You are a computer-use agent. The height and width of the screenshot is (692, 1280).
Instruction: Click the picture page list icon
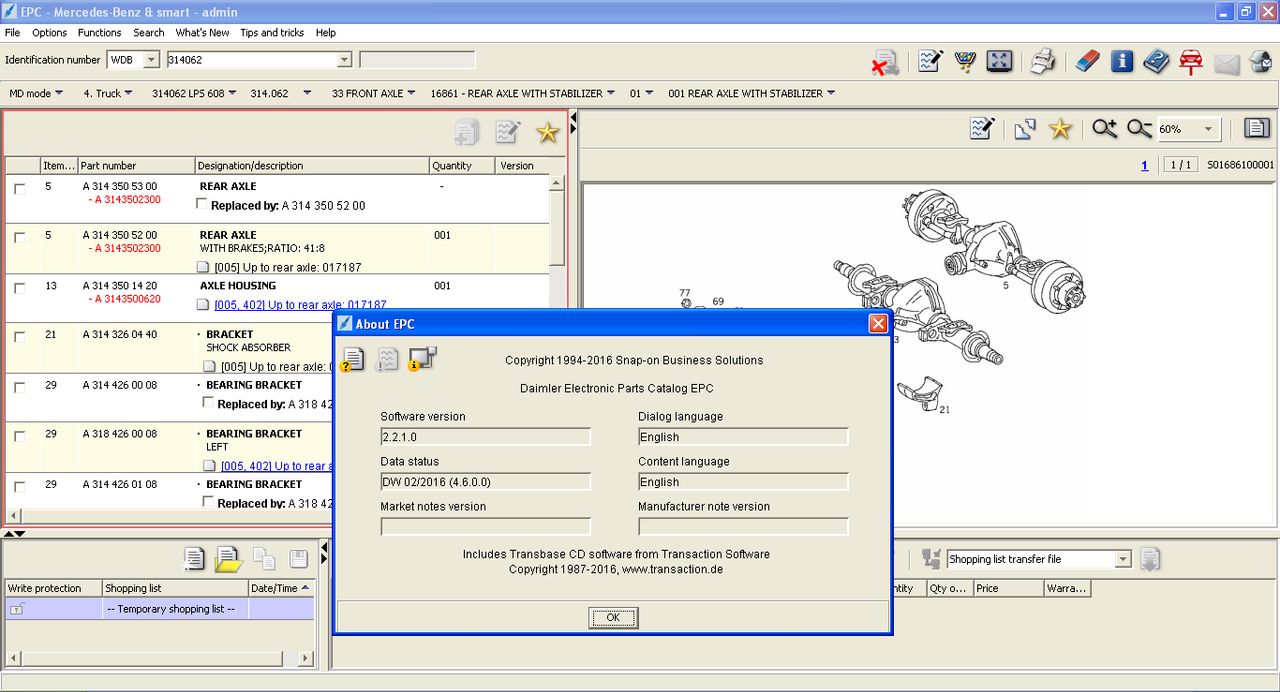[1257, 128]
